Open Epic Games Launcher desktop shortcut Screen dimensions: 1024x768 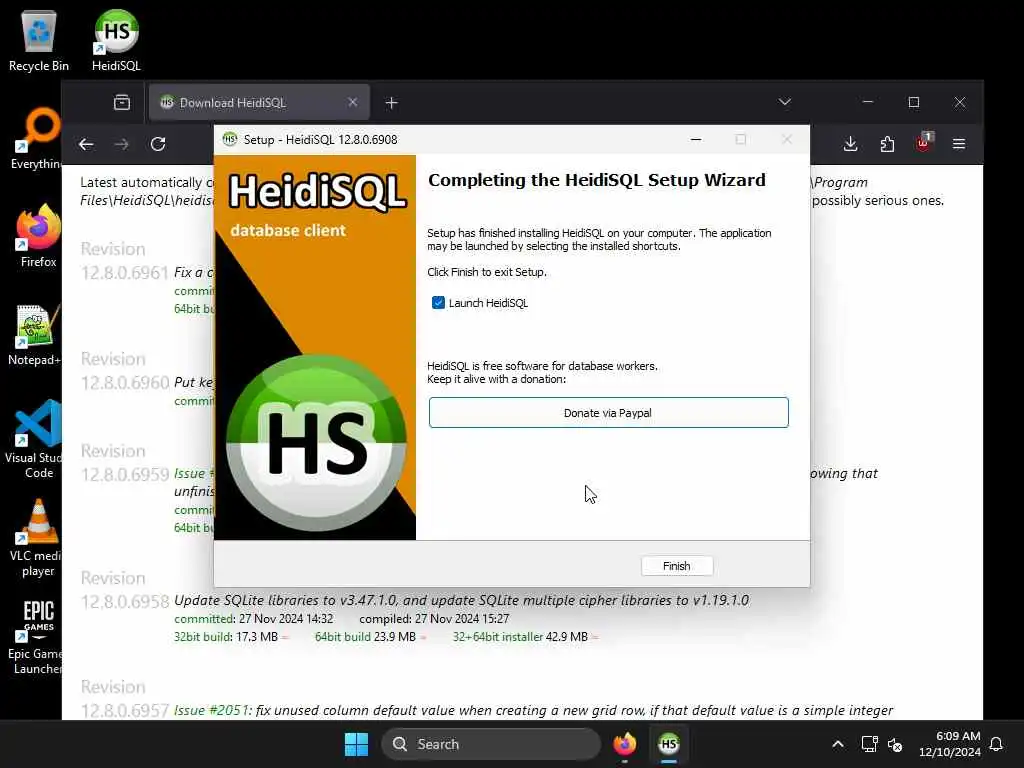click(35, 636)
